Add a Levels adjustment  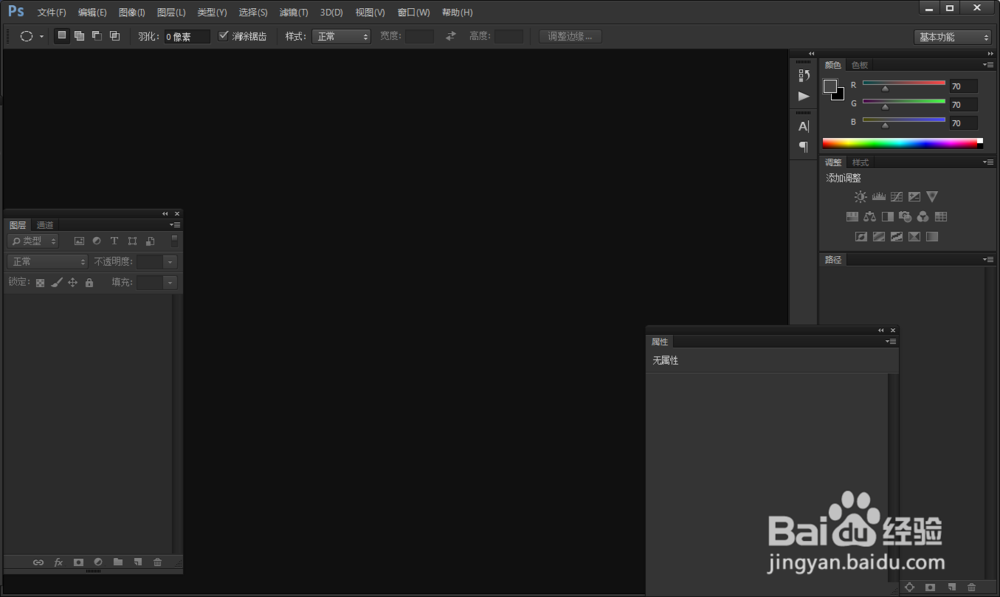click(x=879, y=196)
